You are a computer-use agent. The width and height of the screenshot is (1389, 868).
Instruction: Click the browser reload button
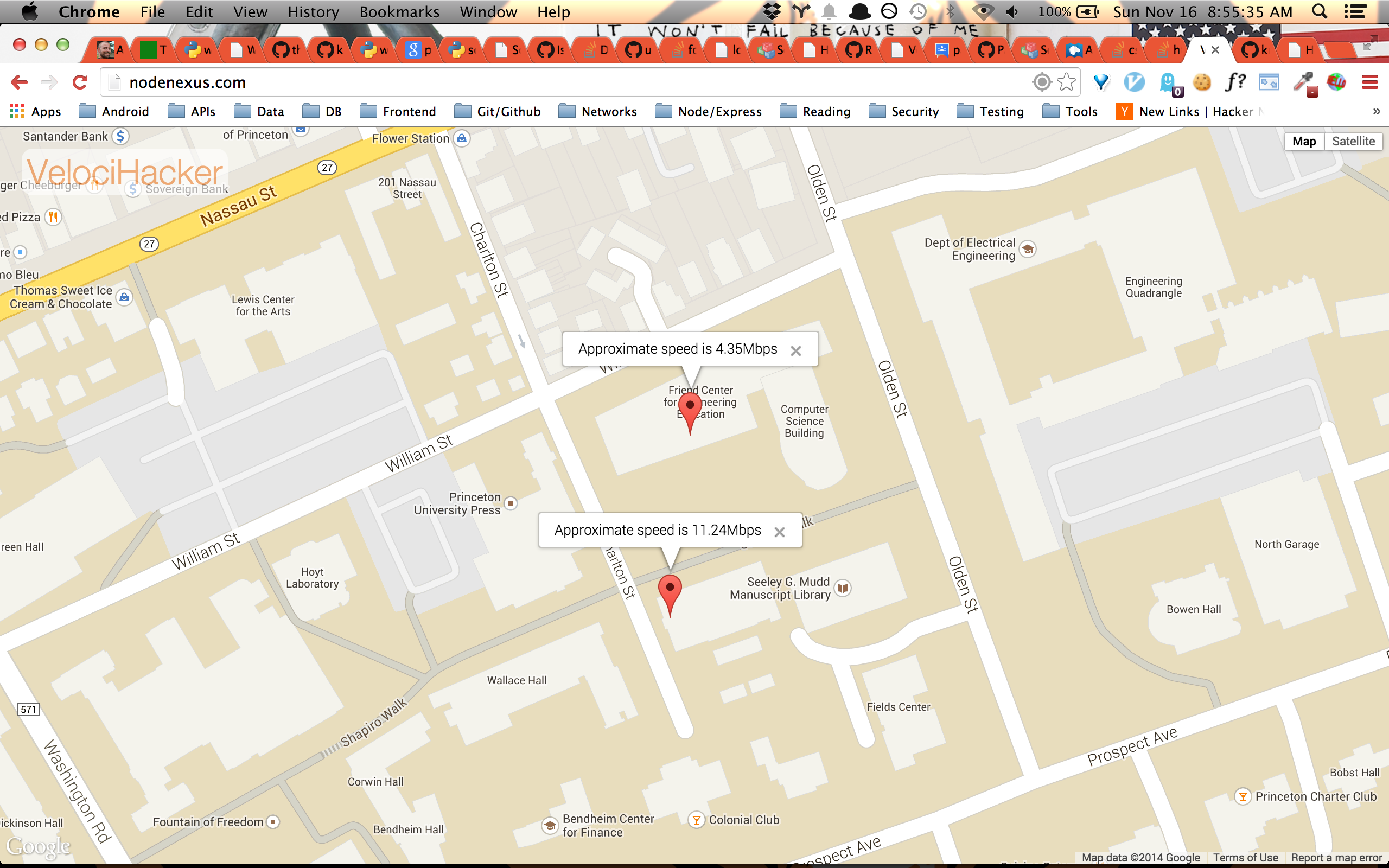(x=80, y=82)
